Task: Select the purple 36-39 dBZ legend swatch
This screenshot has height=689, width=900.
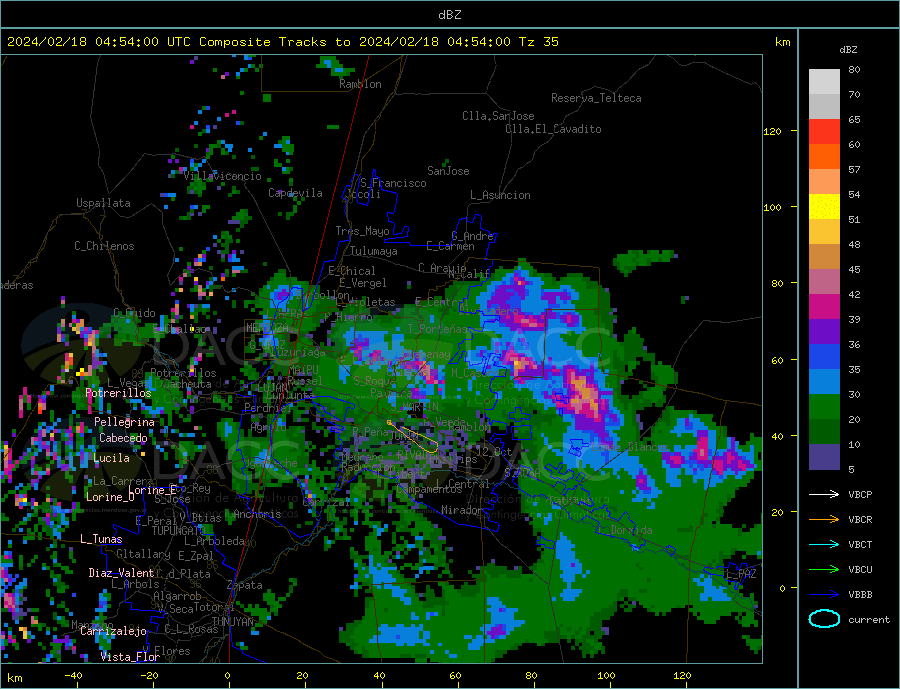Action: pyautogui.click(x=824, y=332)
